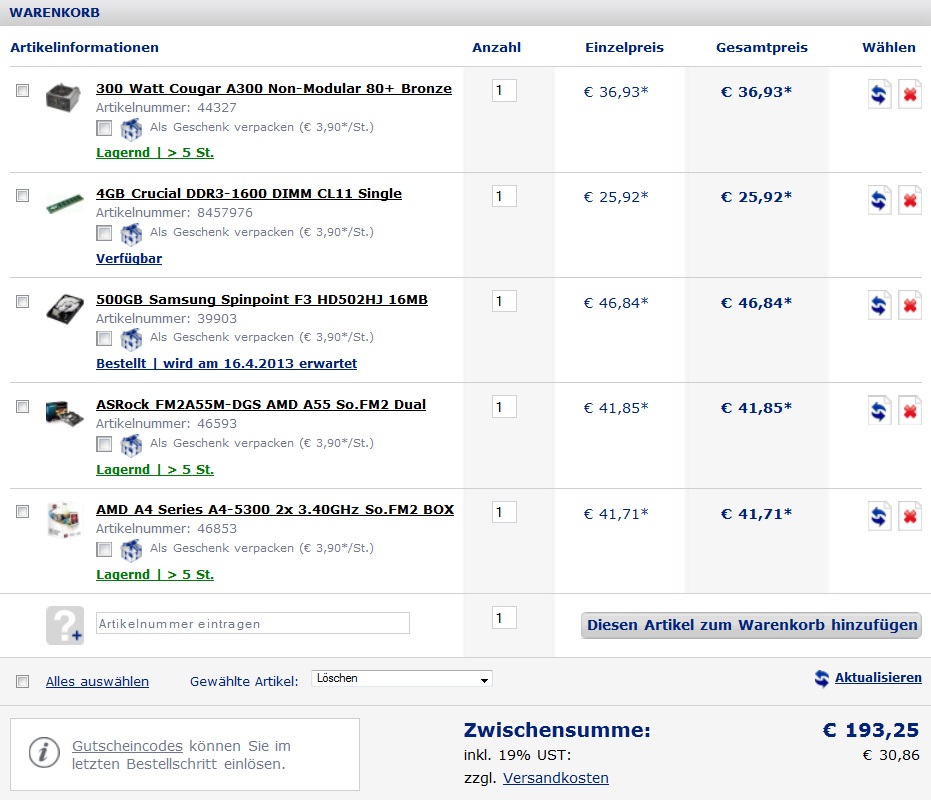Viewport: 931px width, 800px height.
Task: Open Samsung hard drive thumbnail
Action: pos(65,308)
